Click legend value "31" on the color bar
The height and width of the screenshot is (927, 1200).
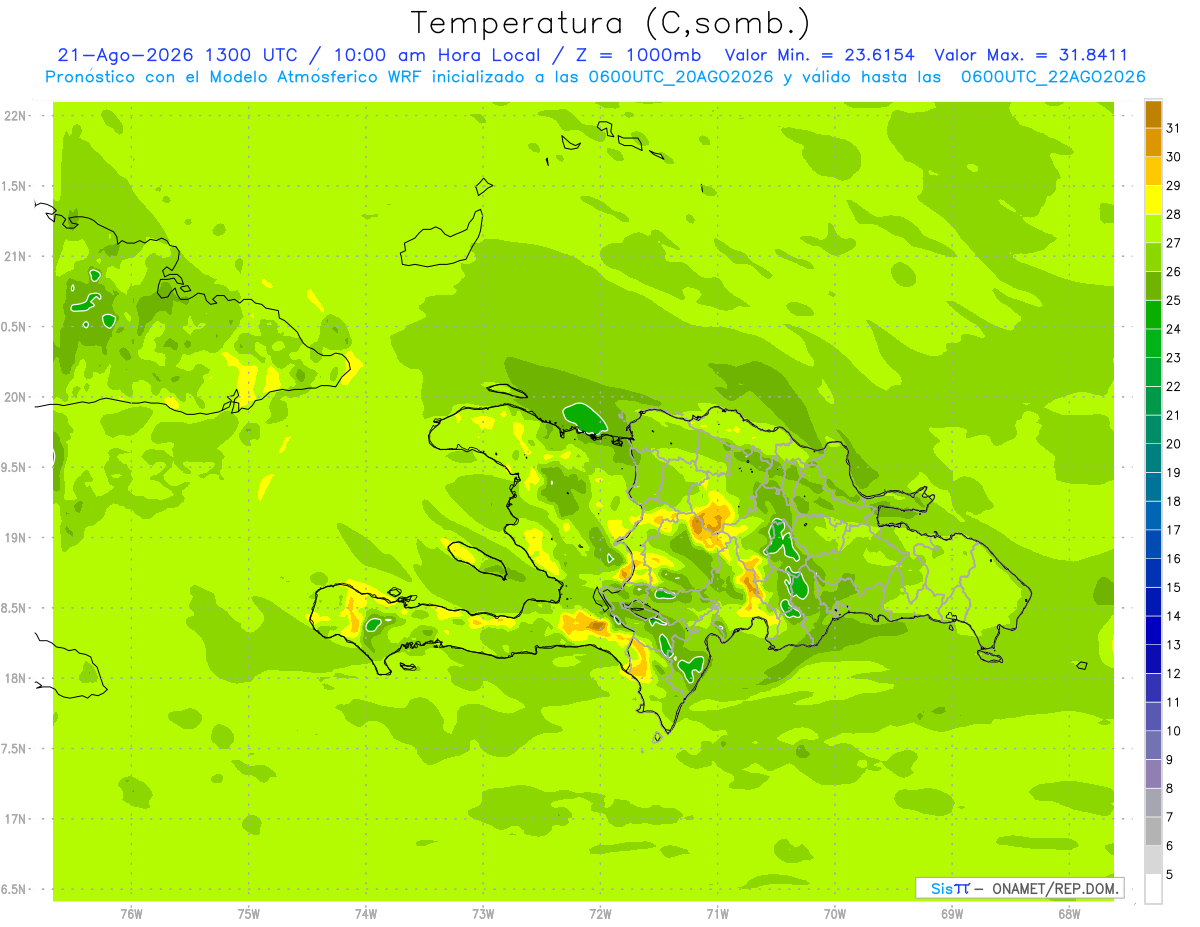(1173, 128)
